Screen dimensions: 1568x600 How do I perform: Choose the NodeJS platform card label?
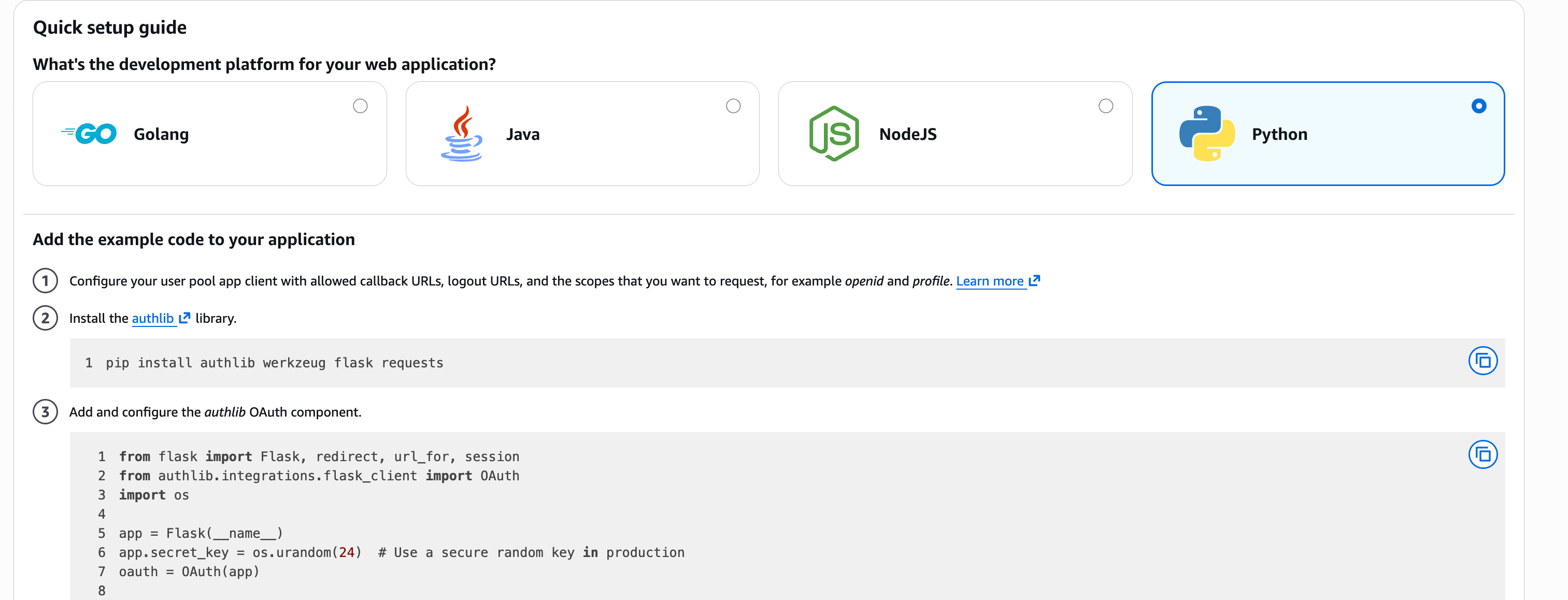point(907,135)
